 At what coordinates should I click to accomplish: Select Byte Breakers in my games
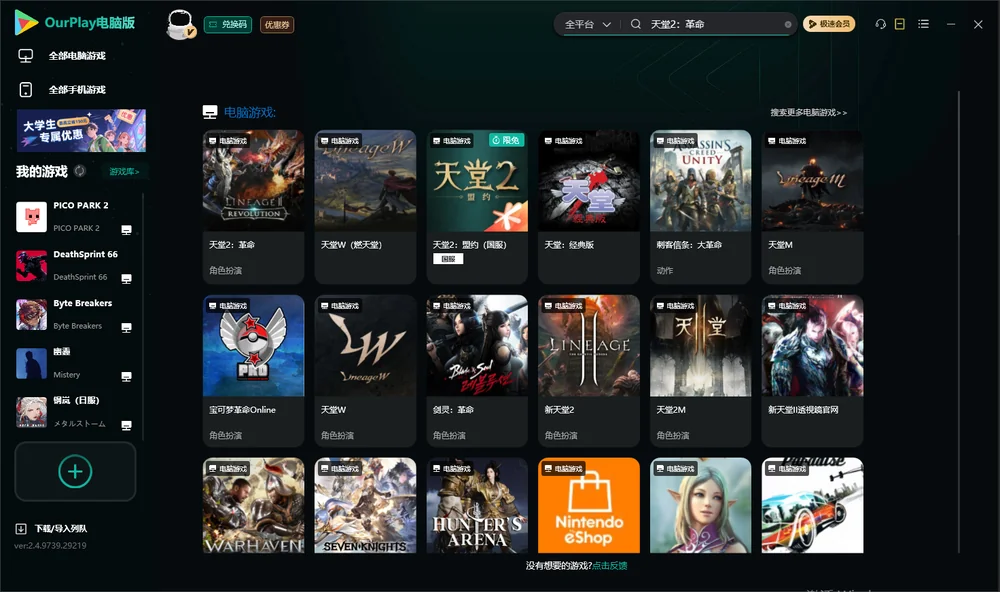pos(75,314)
